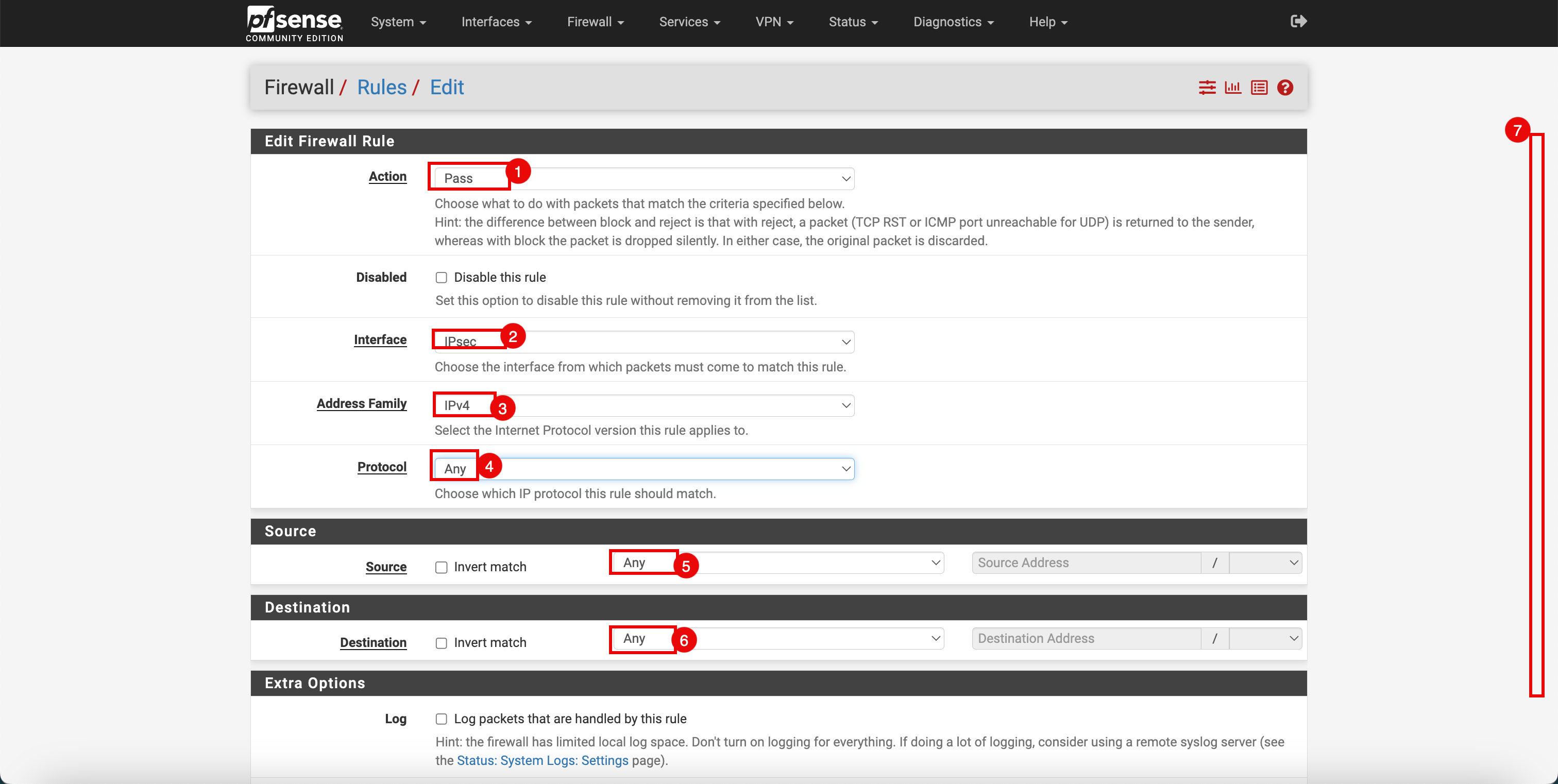
Task: Click the Rules breadcrumb link
Action: pyautogui.click(x=382, y=88)
